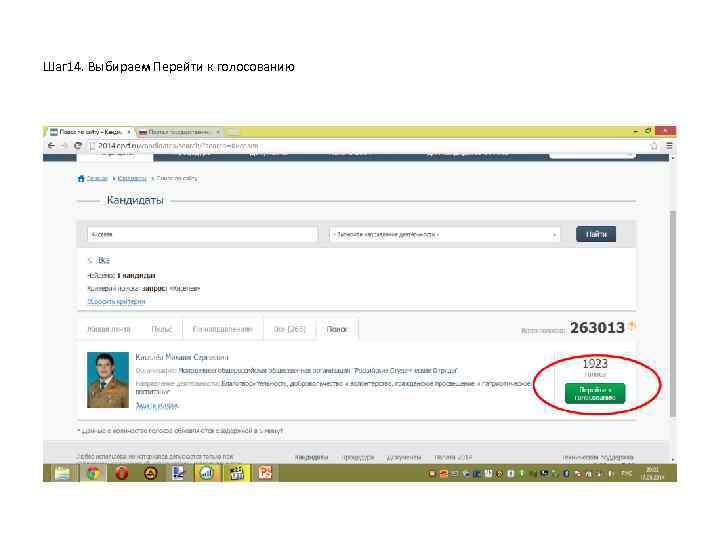Open the blue document taskbar icon
This screenshot has height=540, width=720.
[x=179, y=473]
